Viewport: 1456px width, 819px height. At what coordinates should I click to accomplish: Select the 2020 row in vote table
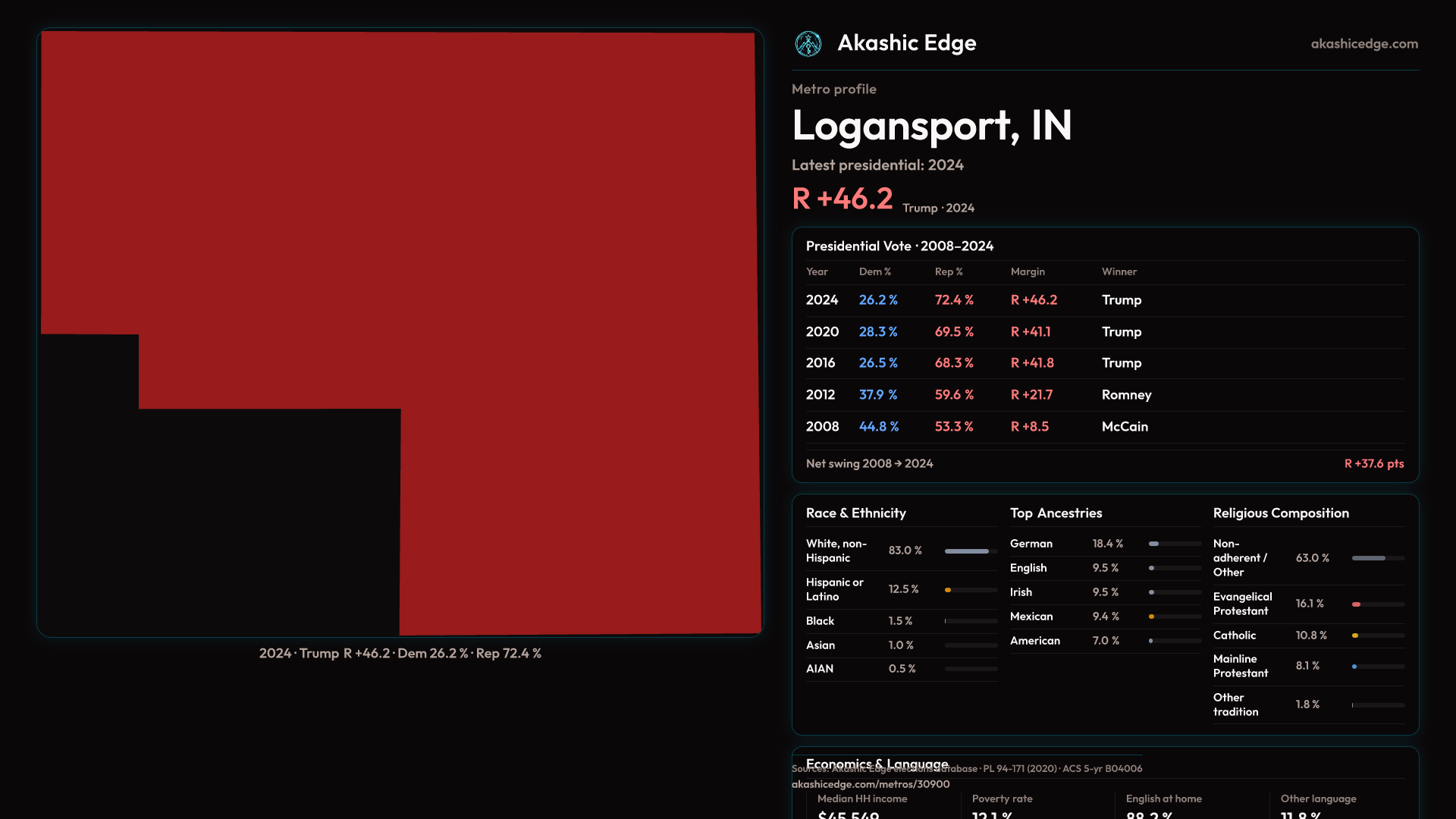pos(1104,332)
